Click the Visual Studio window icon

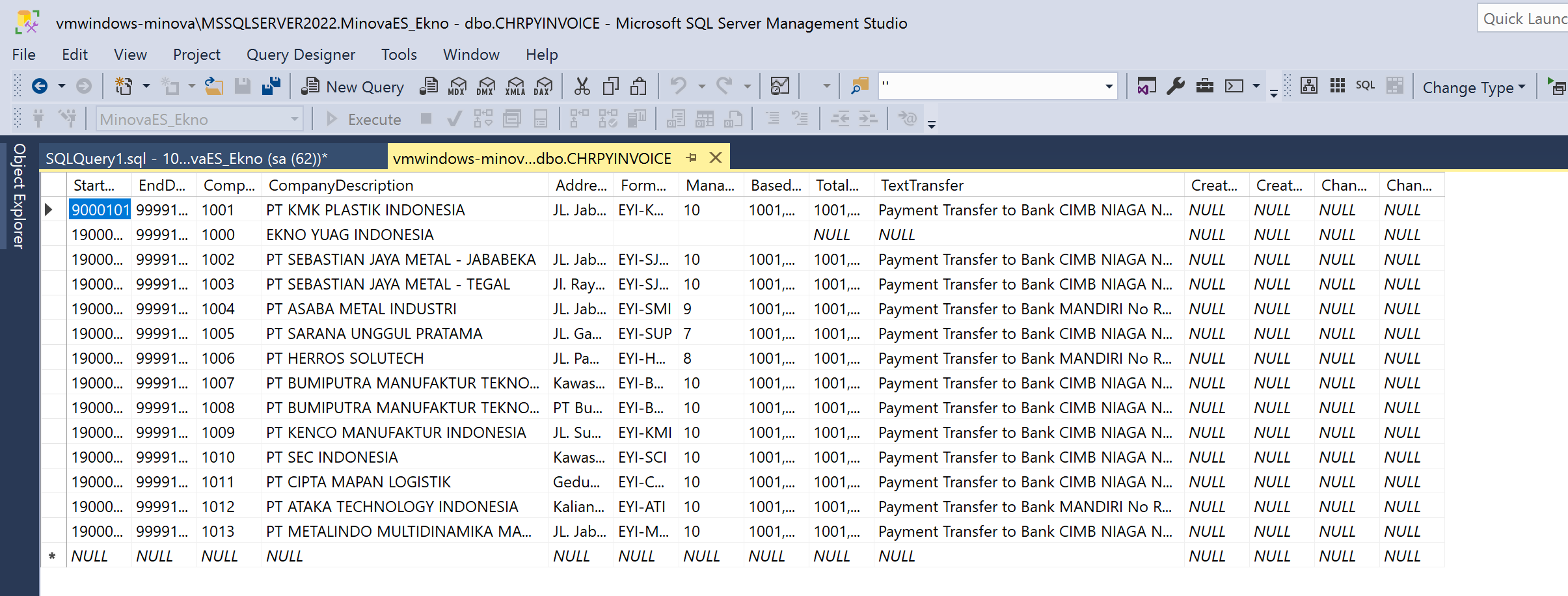pos(1146,86)
